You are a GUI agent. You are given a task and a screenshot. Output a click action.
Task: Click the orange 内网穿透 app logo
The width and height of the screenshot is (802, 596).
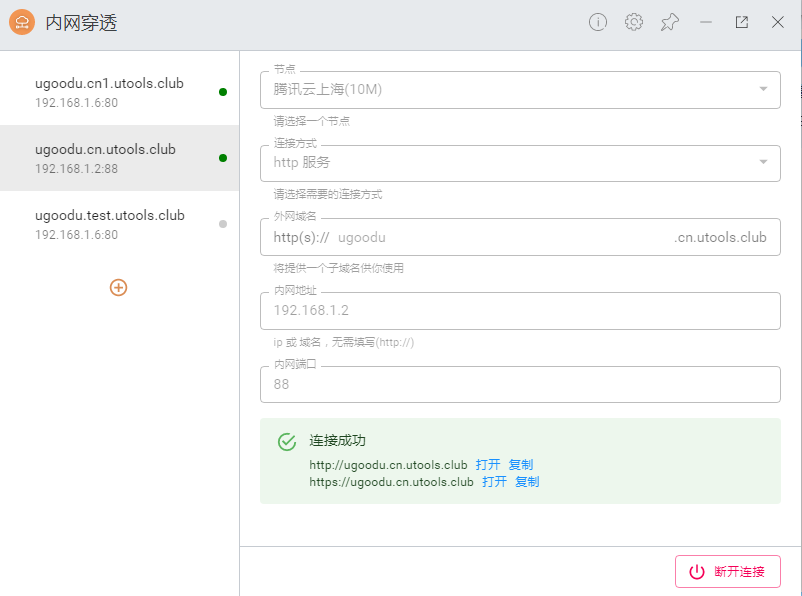pyautogui.click(x=22, y=23)
